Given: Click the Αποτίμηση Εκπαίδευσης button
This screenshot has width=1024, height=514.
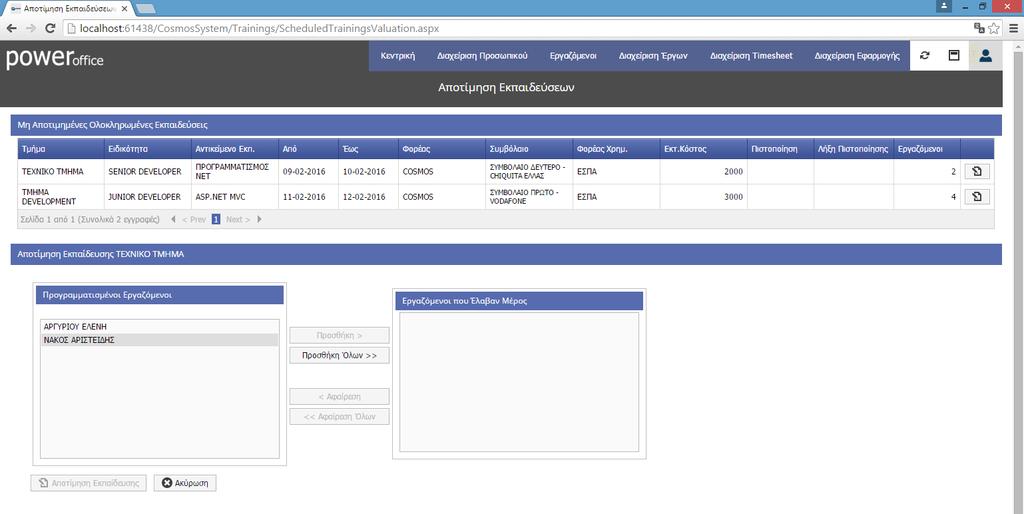Looking at the screenshot, I should click(x=89, y=483).
